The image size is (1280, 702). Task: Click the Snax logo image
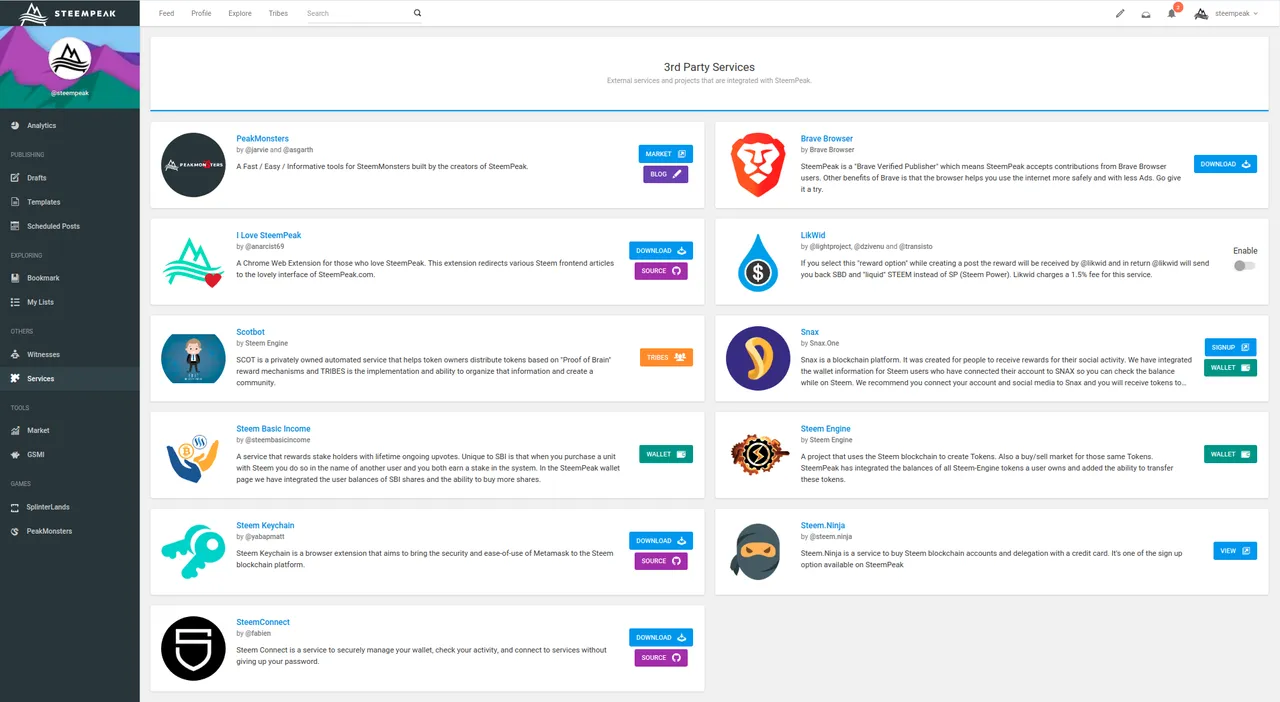(x=758, y=358)
